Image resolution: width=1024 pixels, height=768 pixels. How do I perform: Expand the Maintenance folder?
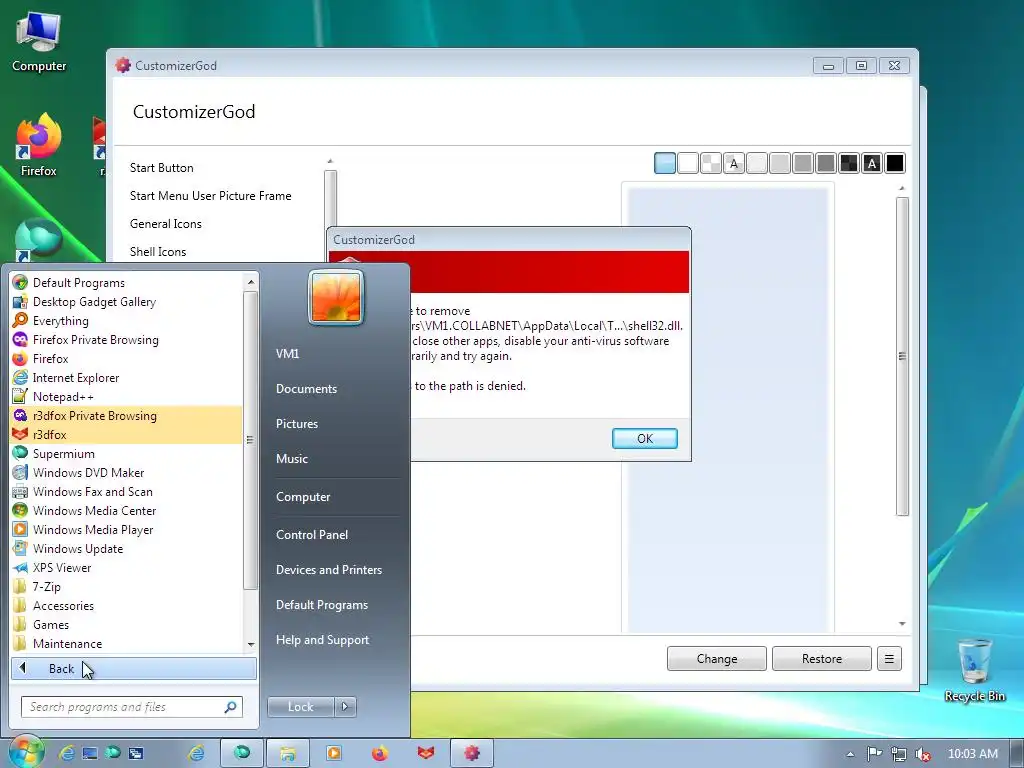click(x=126, y=643)
